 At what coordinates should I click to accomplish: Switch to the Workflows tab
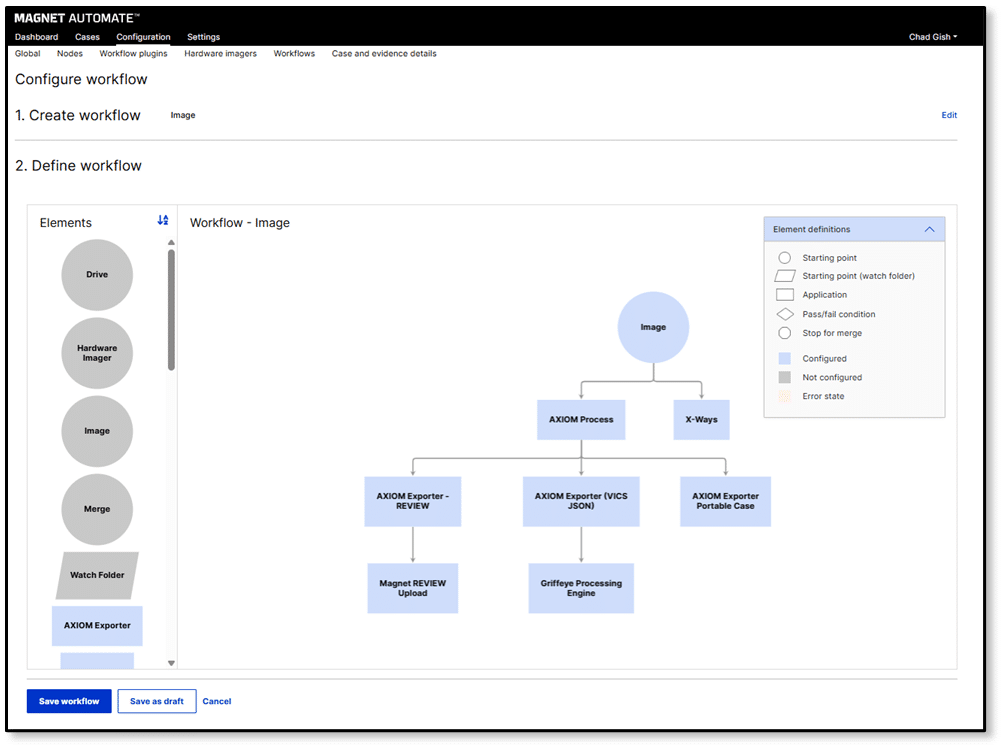[294, 54]
